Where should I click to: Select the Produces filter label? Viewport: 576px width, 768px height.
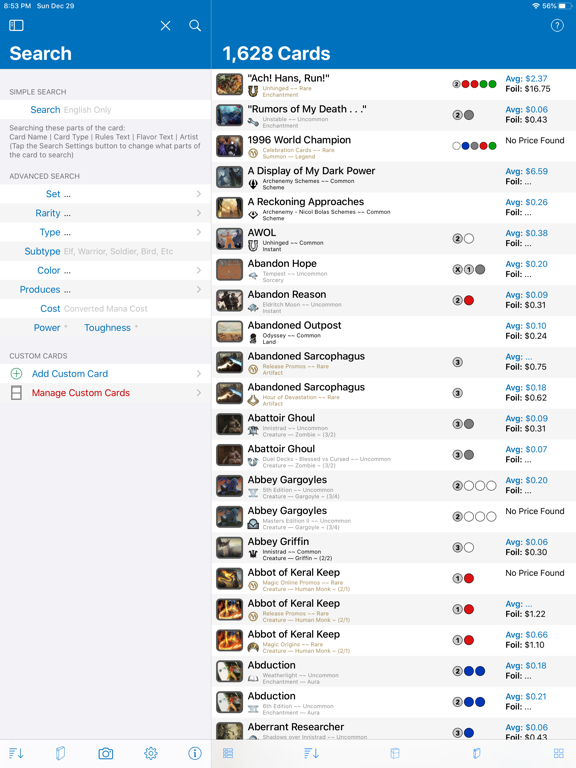[x=40, y=289]
